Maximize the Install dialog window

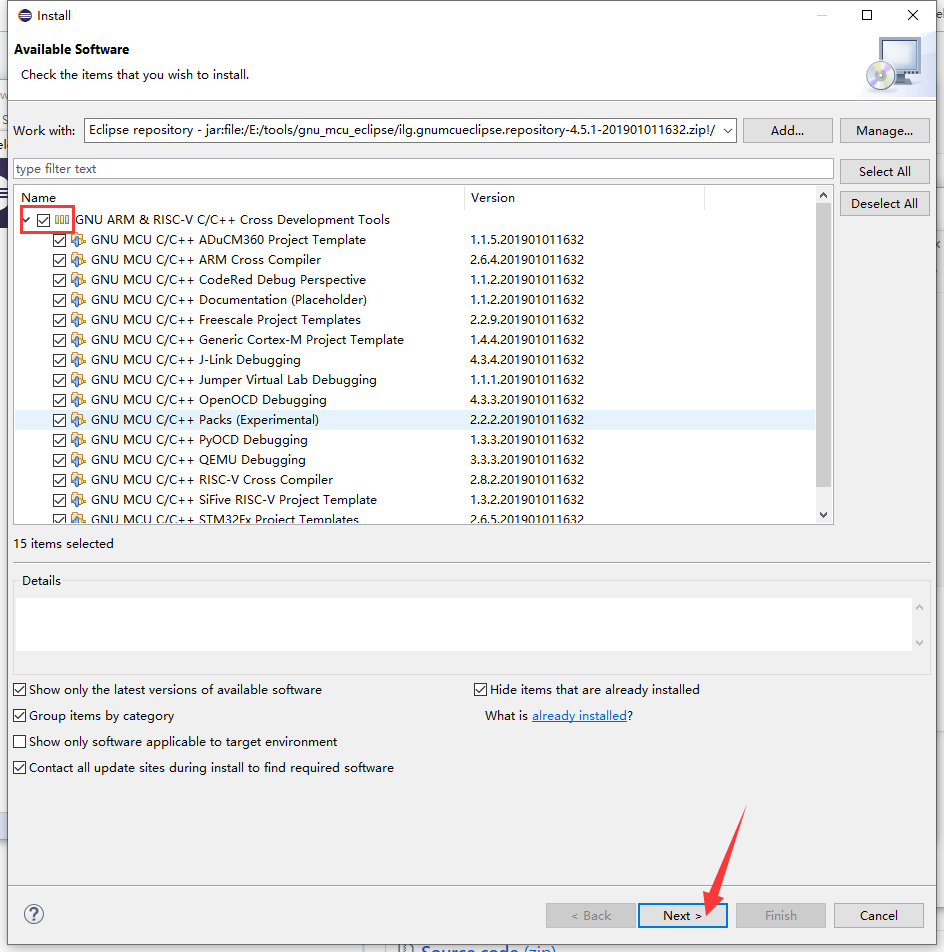[x=867, y=15]
